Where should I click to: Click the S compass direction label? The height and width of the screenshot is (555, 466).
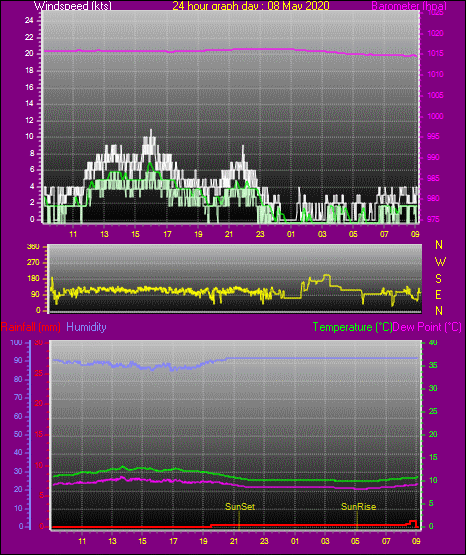pos(438,279)
